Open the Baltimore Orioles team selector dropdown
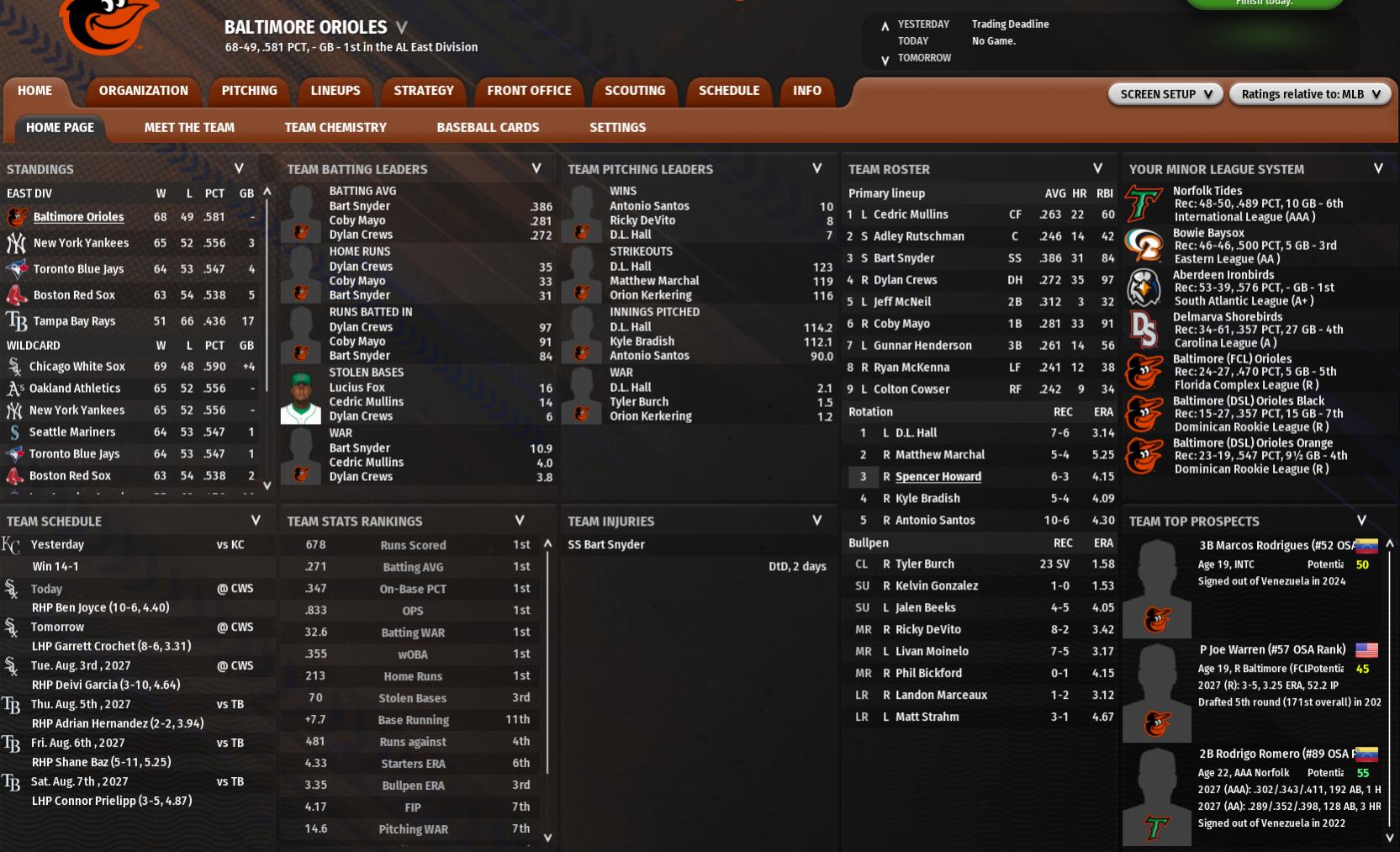This screenshot has width=1400, height=852. (x=401, y=28)
